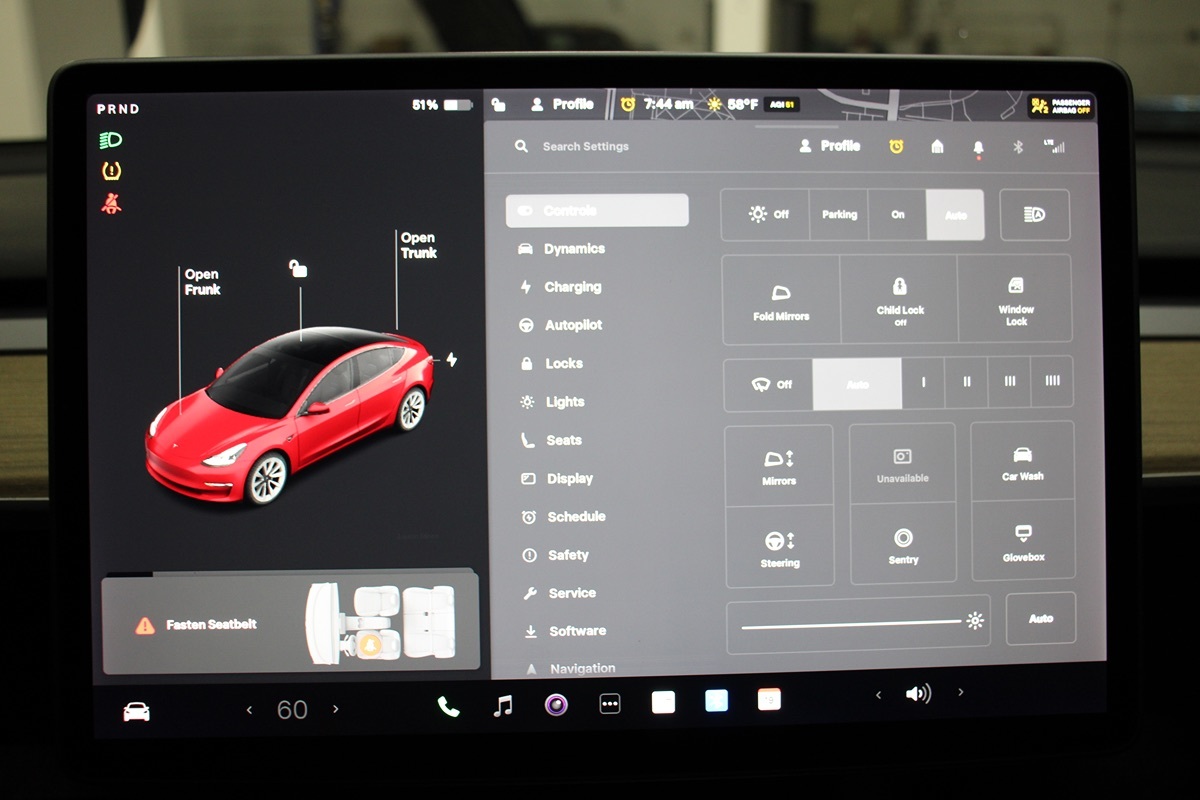This screenshot has width=1200, height=800.
Task: Open the Autopilot settings menu
Action: [x=573, y=325]
